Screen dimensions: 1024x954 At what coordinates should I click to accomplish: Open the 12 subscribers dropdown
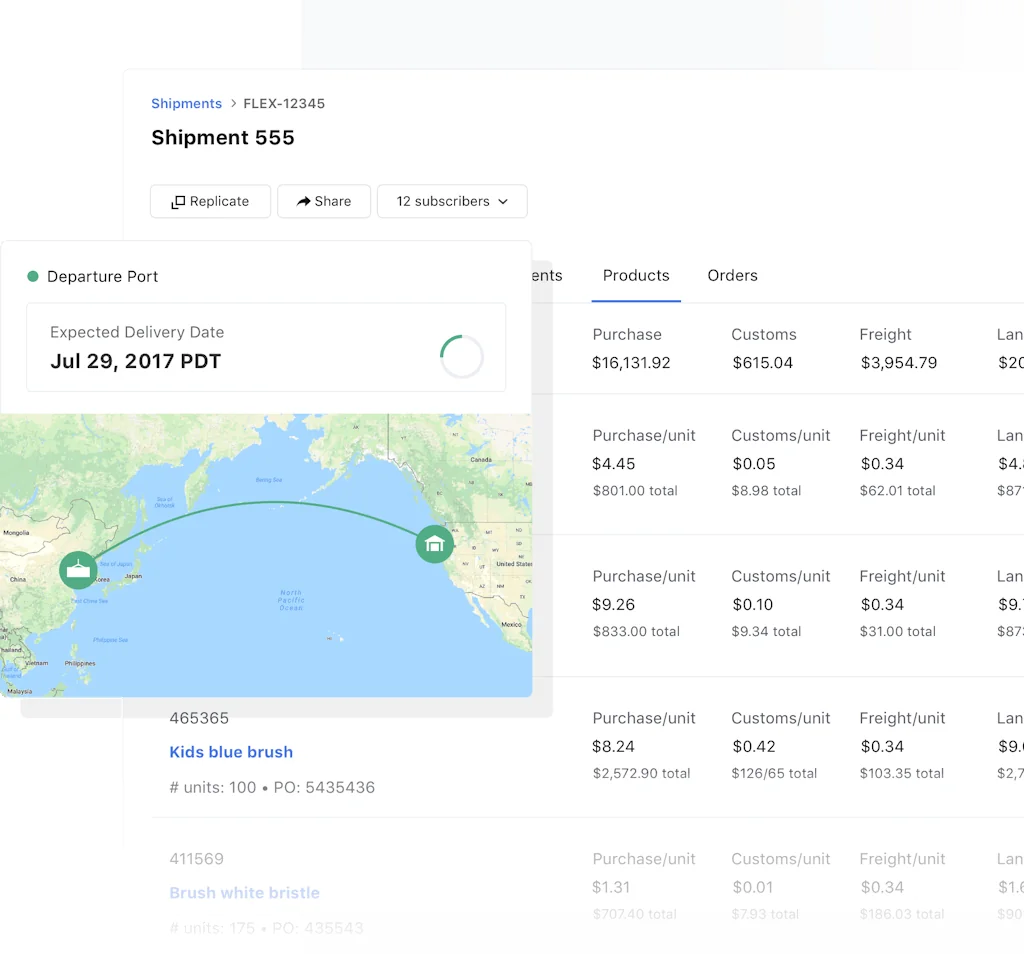[x=452, y=201]
